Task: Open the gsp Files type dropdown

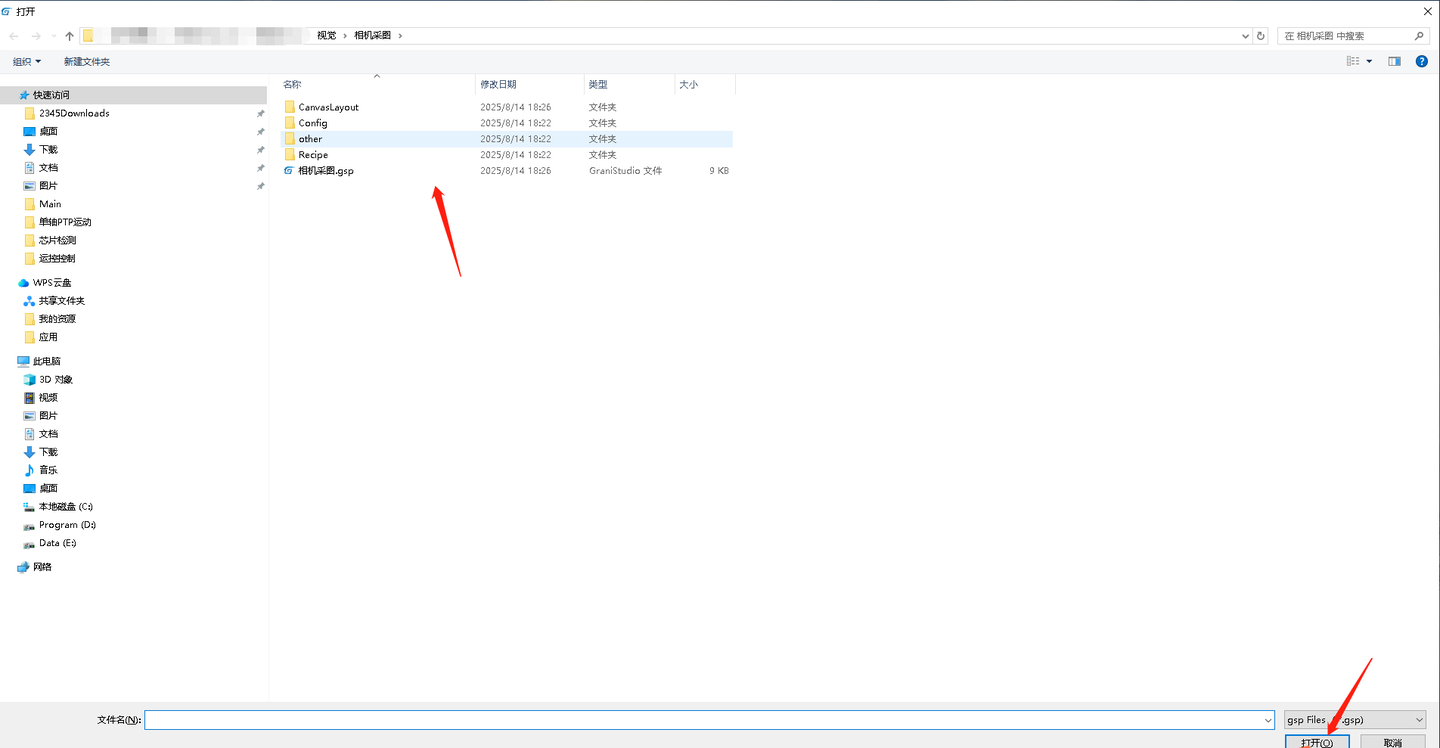Action: pos(1356,720)
